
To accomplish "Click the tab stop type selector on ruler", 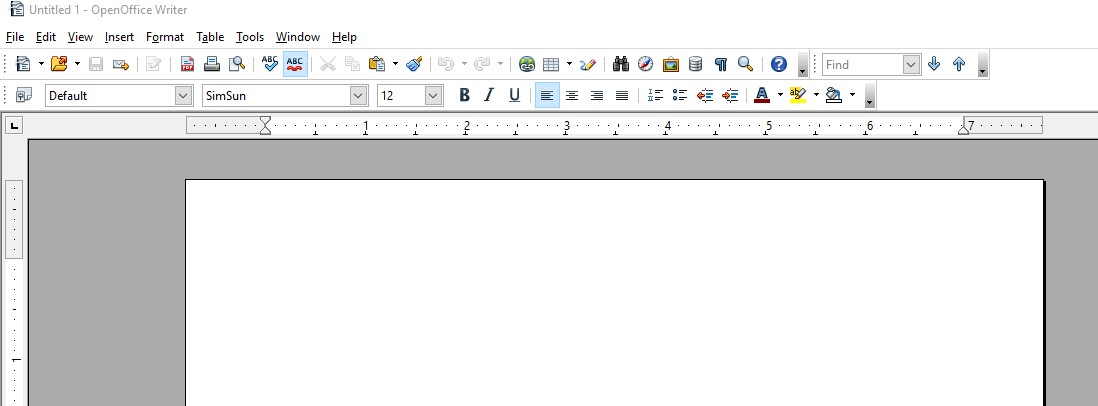I will [14, 126].
